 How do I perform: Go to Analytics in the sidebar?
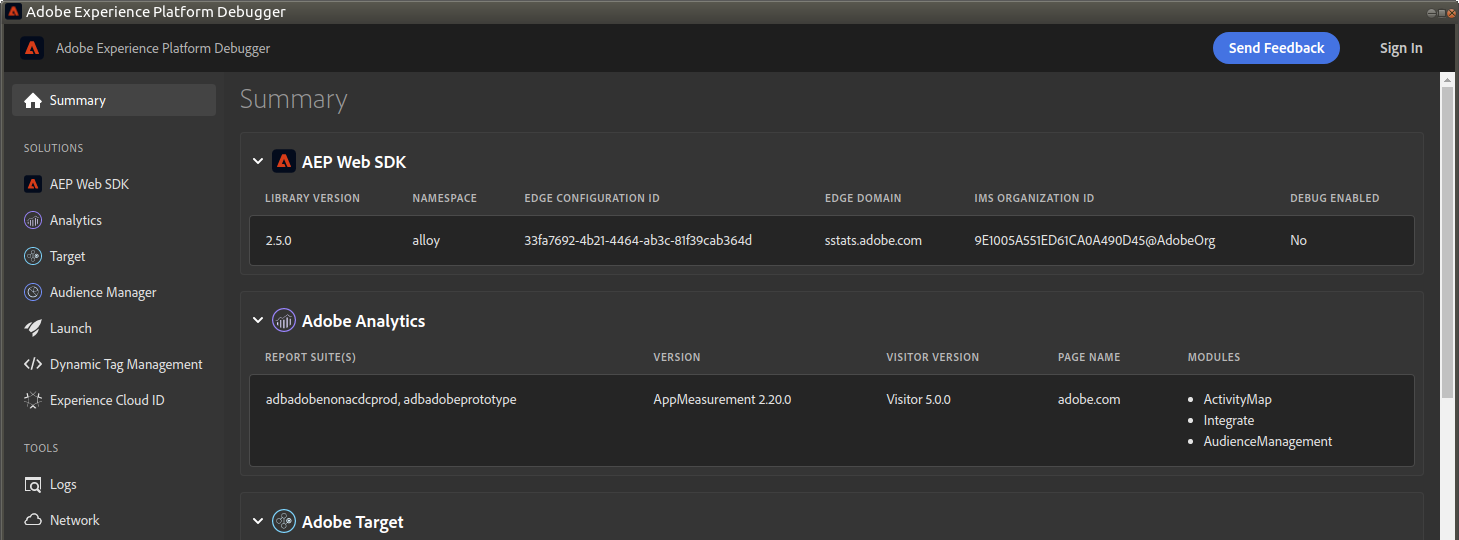[114, 220]
